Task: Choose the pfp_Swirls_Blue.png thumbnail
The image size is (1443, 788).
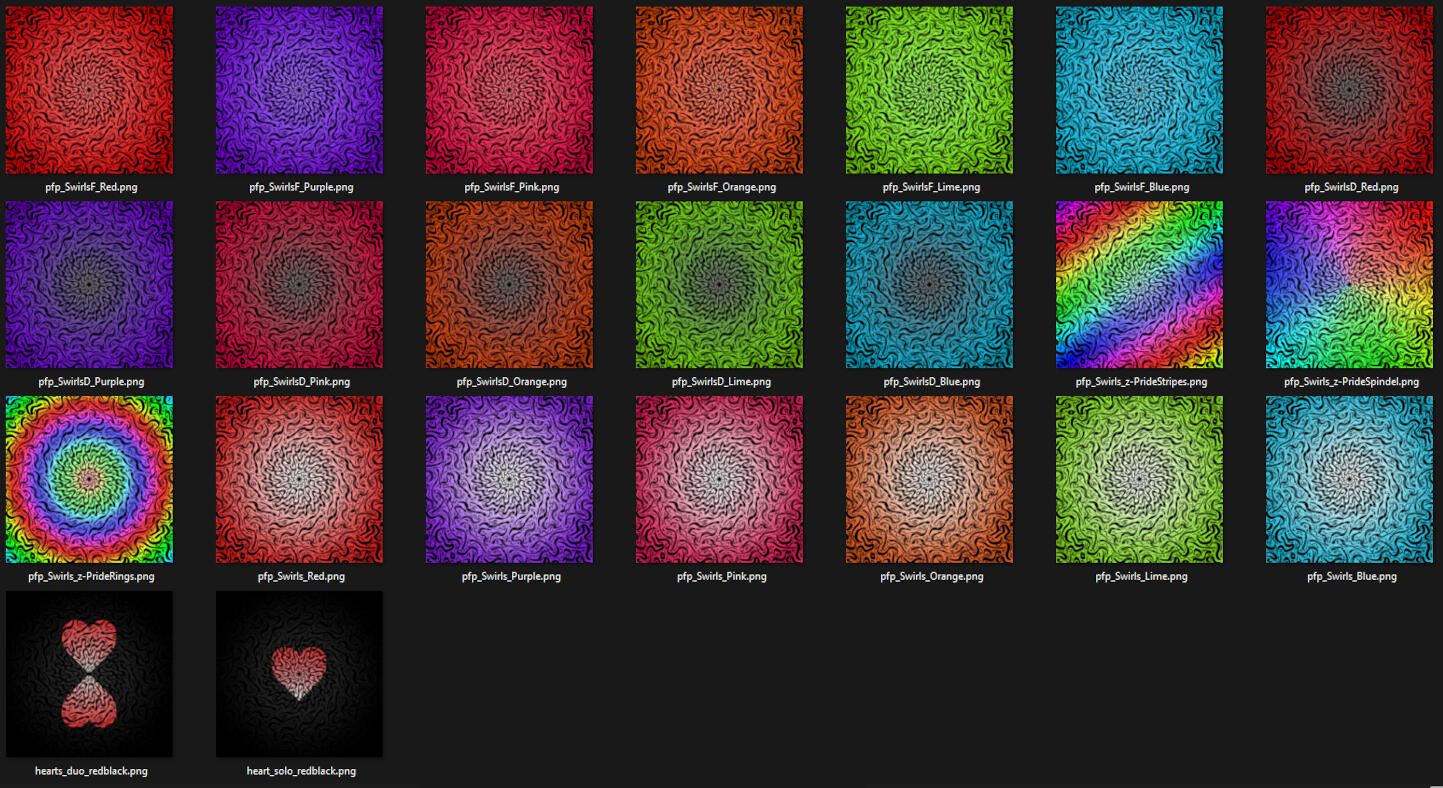Action: 1349,479
